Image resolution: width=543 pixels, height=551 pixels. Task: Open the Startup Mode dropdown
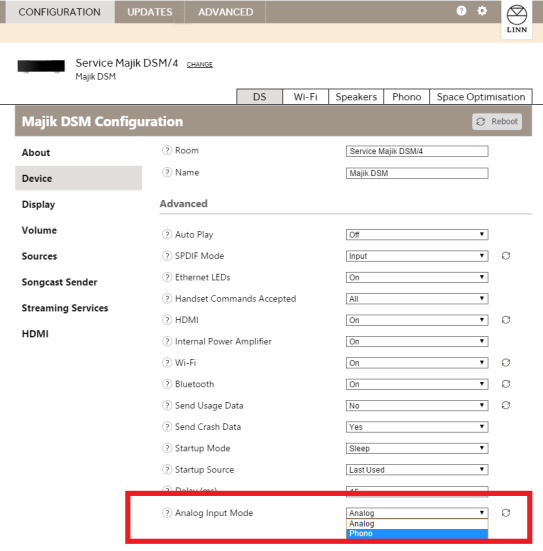point(417,448)
